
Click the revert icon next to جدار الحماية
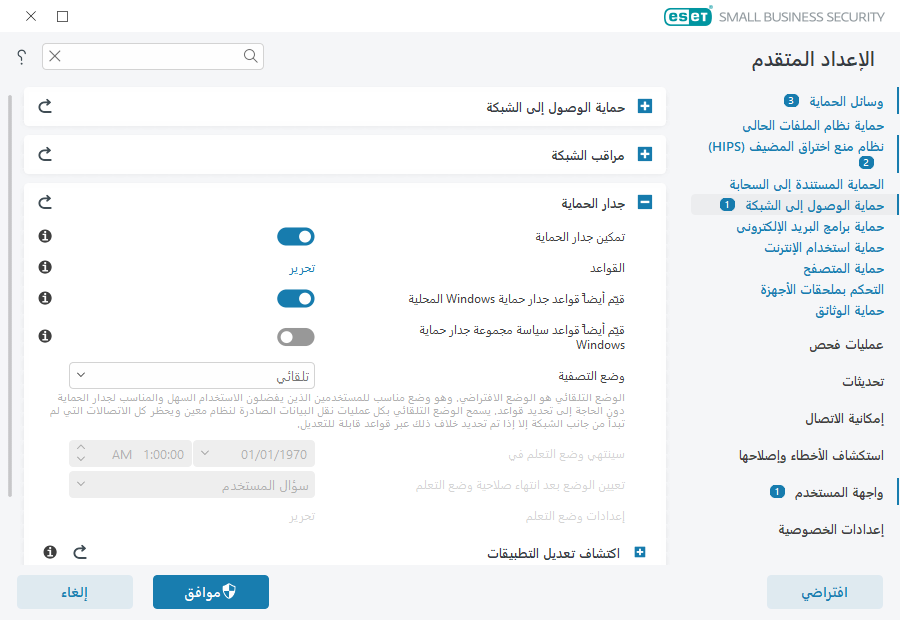44,201
